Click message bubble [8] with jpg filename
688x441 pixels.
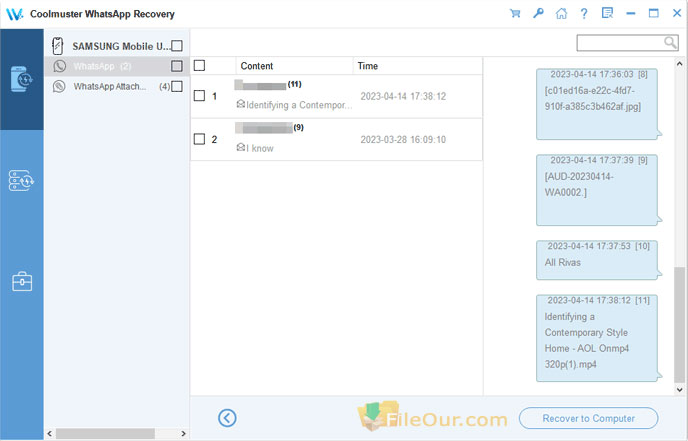point(598,104)
